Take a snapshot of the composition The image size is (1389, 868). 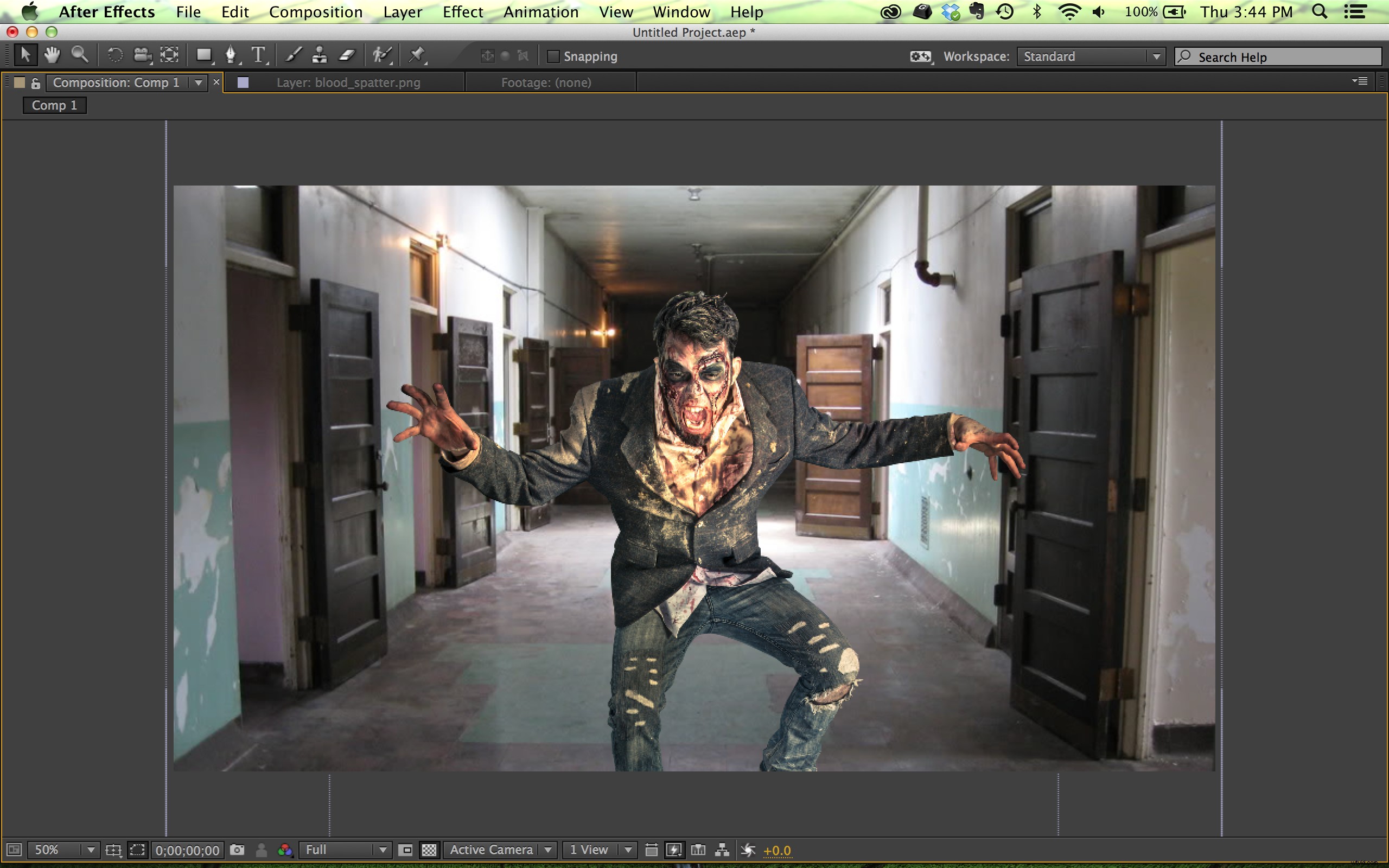[237, 850]
